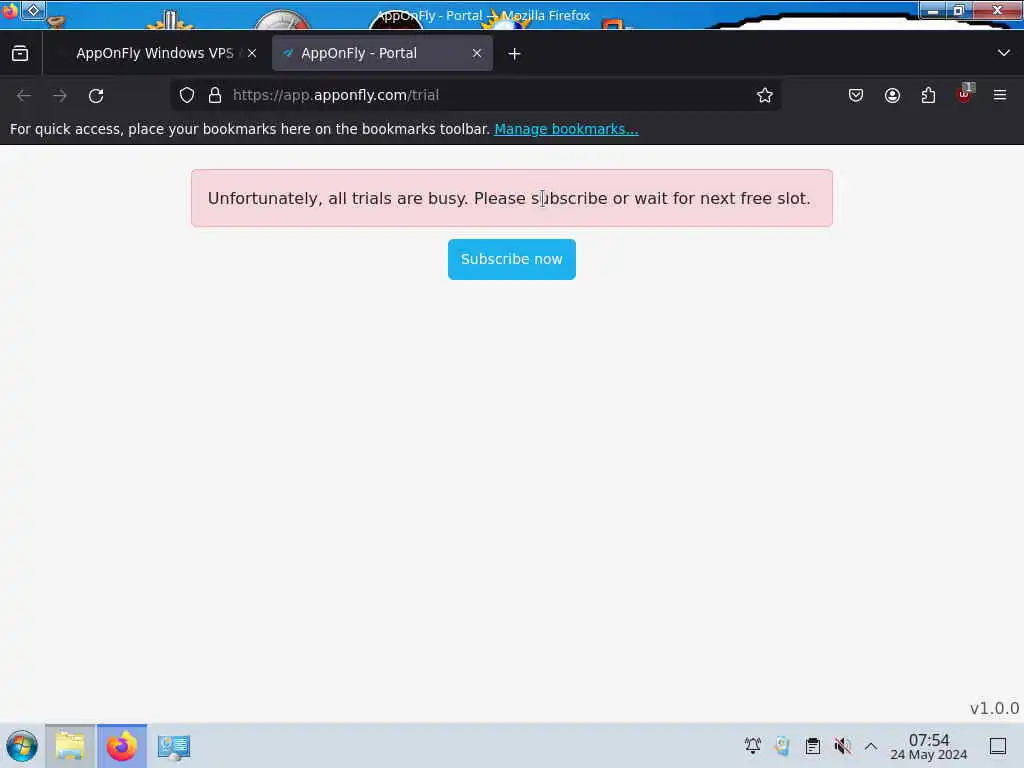1024x768 pixels.
Task: Activate Firefox from the taskbar
Action: pos(122,746)
